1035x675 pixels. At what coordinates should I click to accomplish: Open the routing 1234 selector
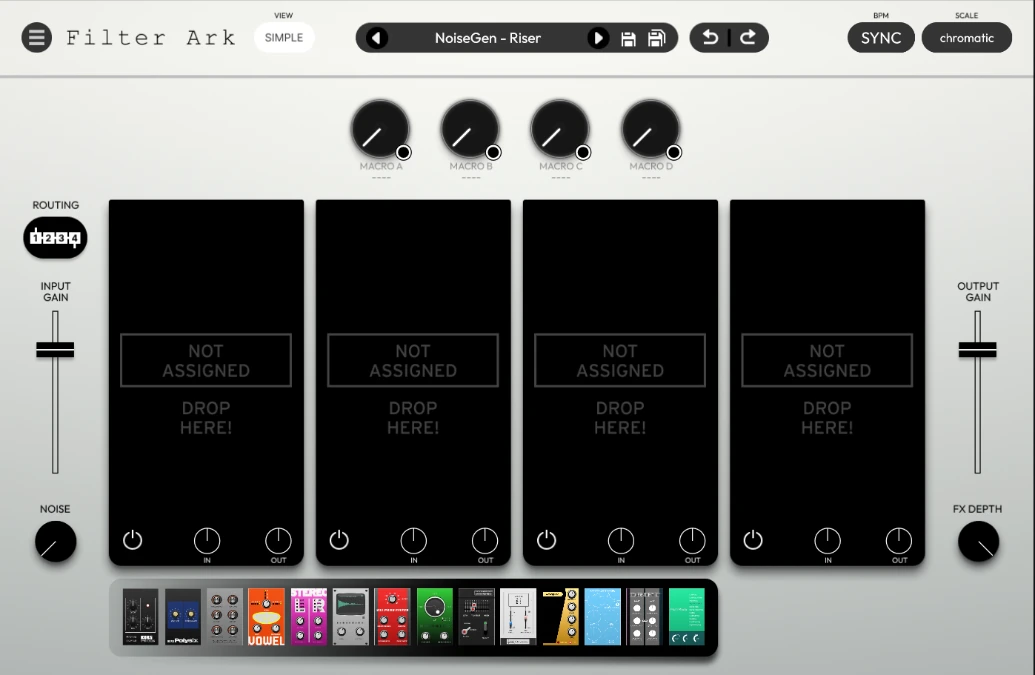point(56,238)
